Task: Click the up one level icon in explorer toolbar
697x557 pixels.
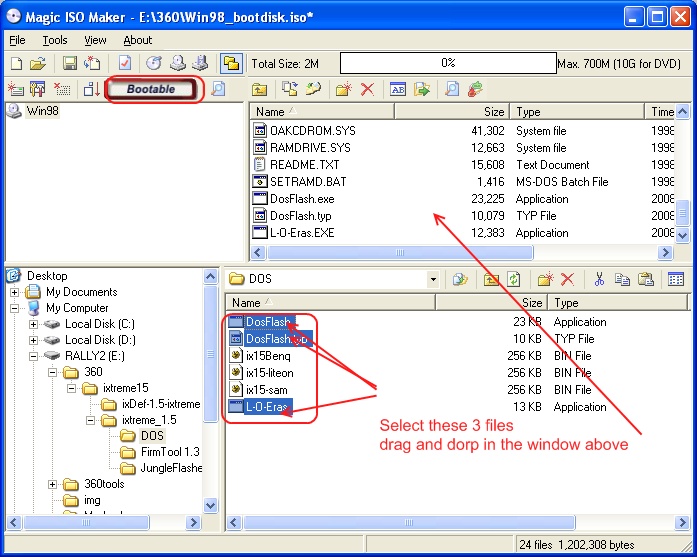Action: (x=491, y=280)
